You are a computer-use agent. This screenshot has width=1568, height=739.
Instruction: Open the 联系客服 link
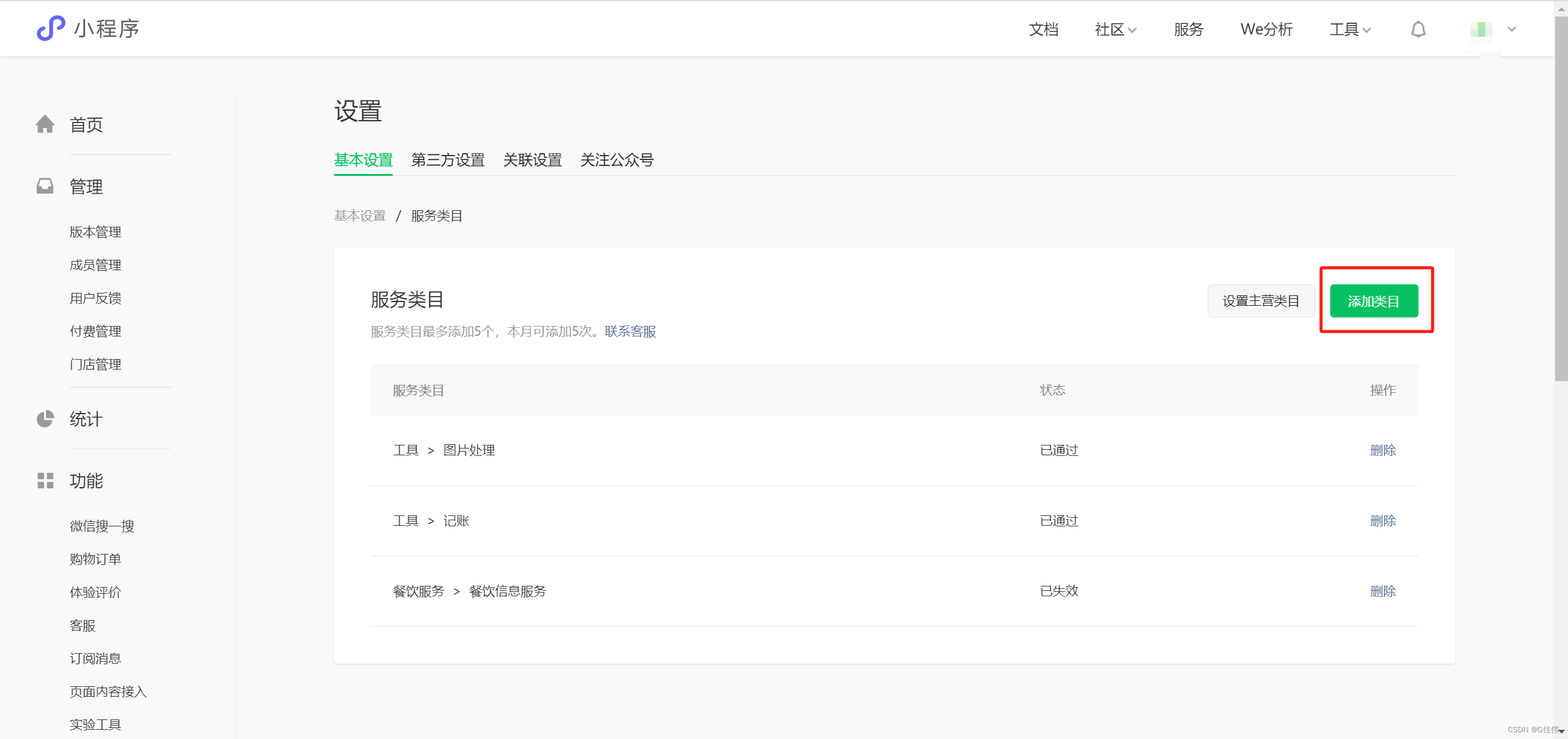630,332
